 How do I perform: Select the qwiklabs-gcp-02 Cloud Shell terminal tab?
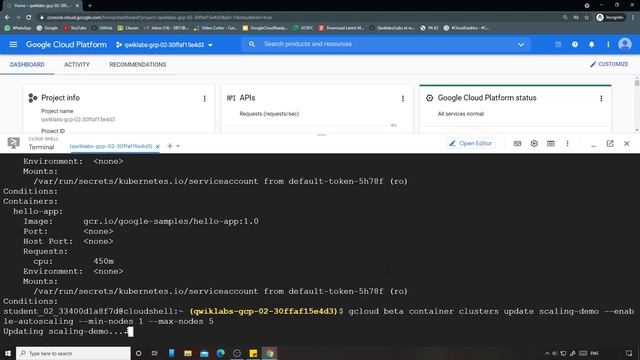(111, 146)
